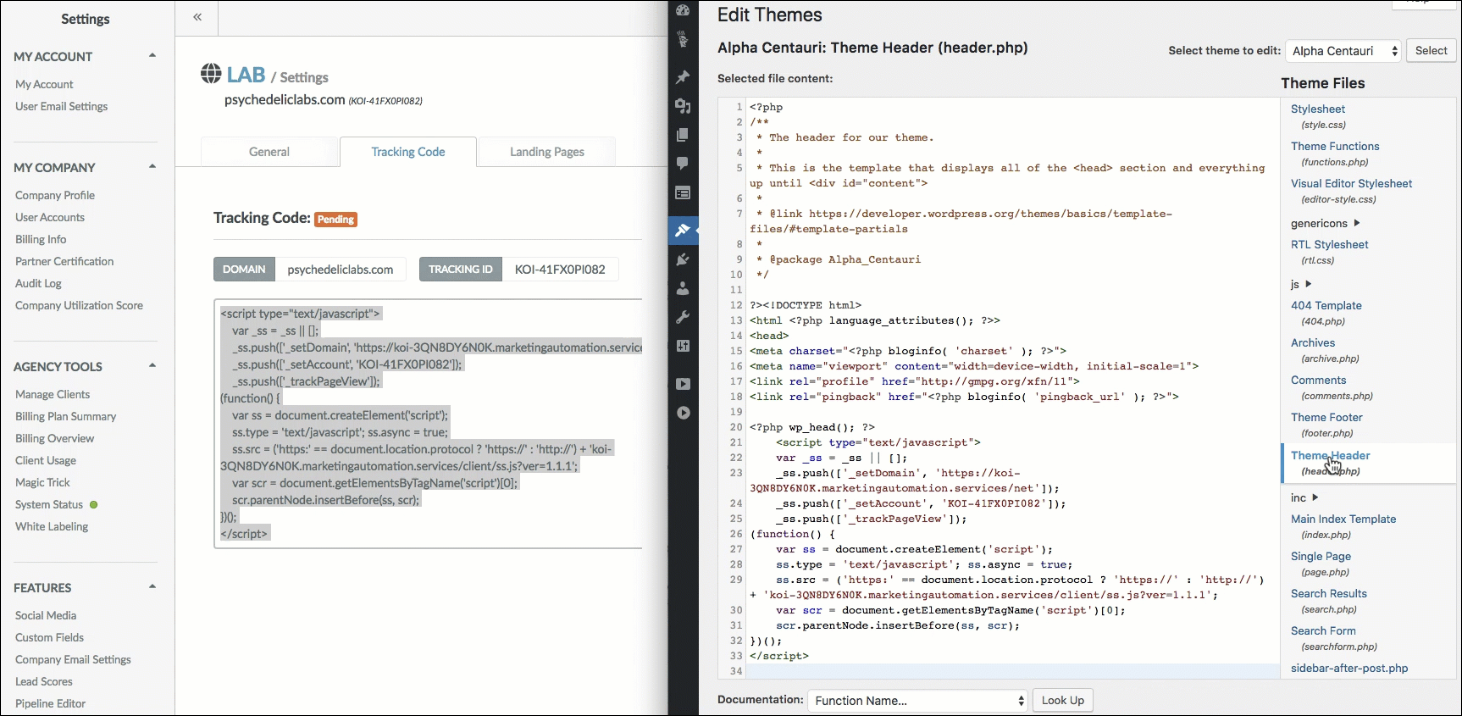Open Manage Clients under Agency Tools
Viewport: 1462px width, 716px height.
click(53, 394)
